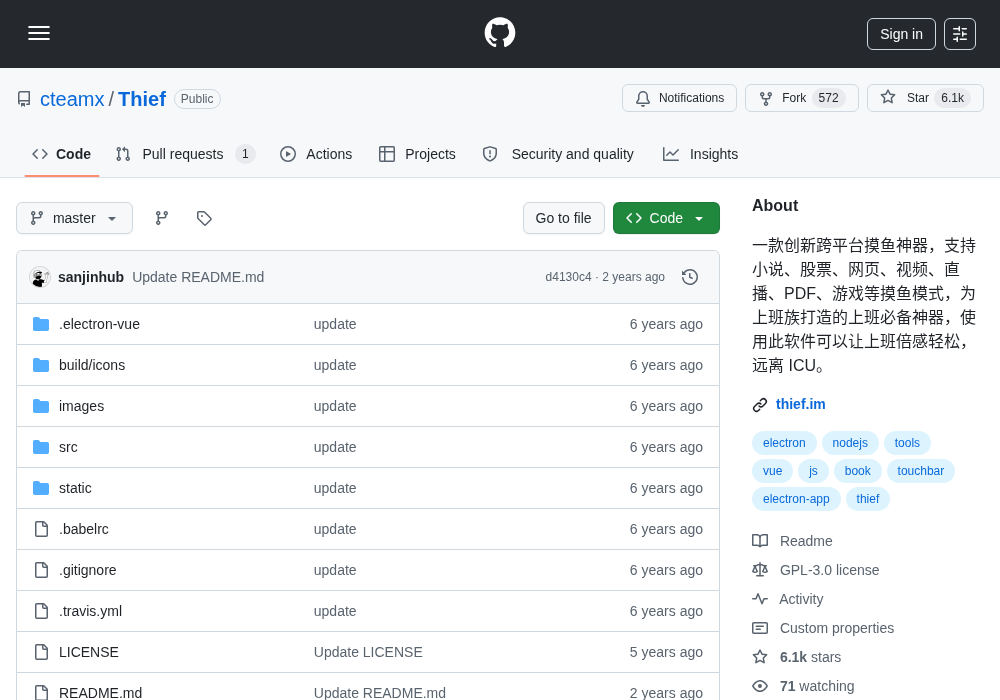This screenshot has width=1000, height=700.
Task: Expand the master branch dropdown
Action: [x=75, y=218]
